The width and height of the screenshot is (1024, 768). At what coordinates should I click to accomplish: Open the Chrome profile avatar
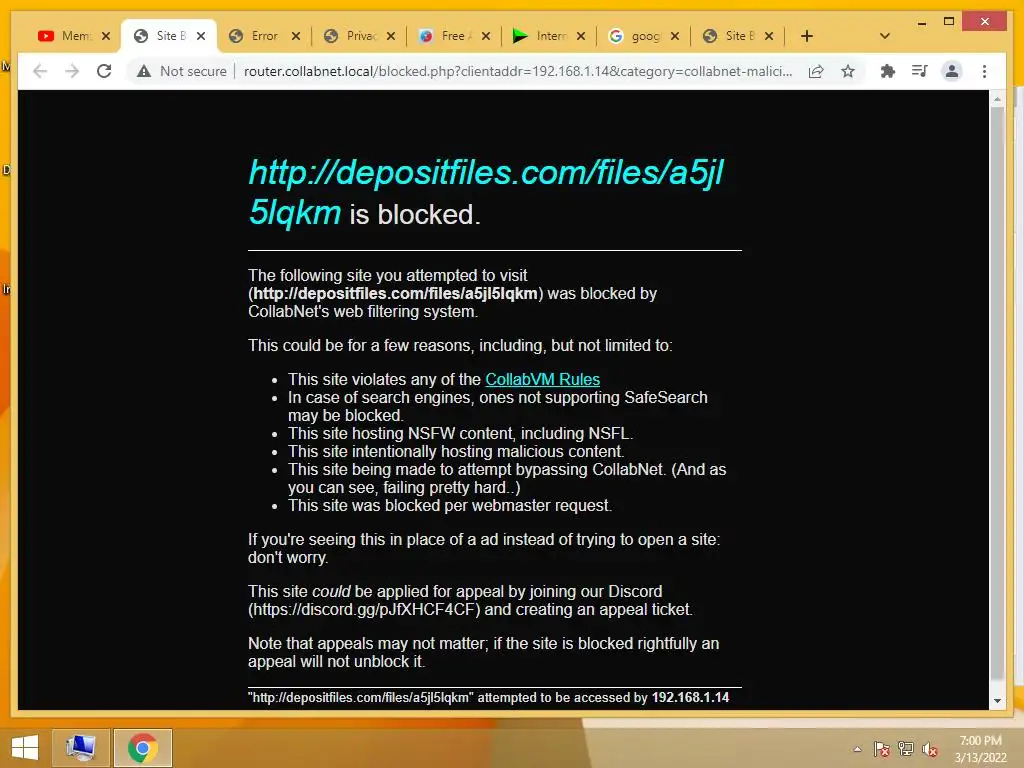[952, 71]
